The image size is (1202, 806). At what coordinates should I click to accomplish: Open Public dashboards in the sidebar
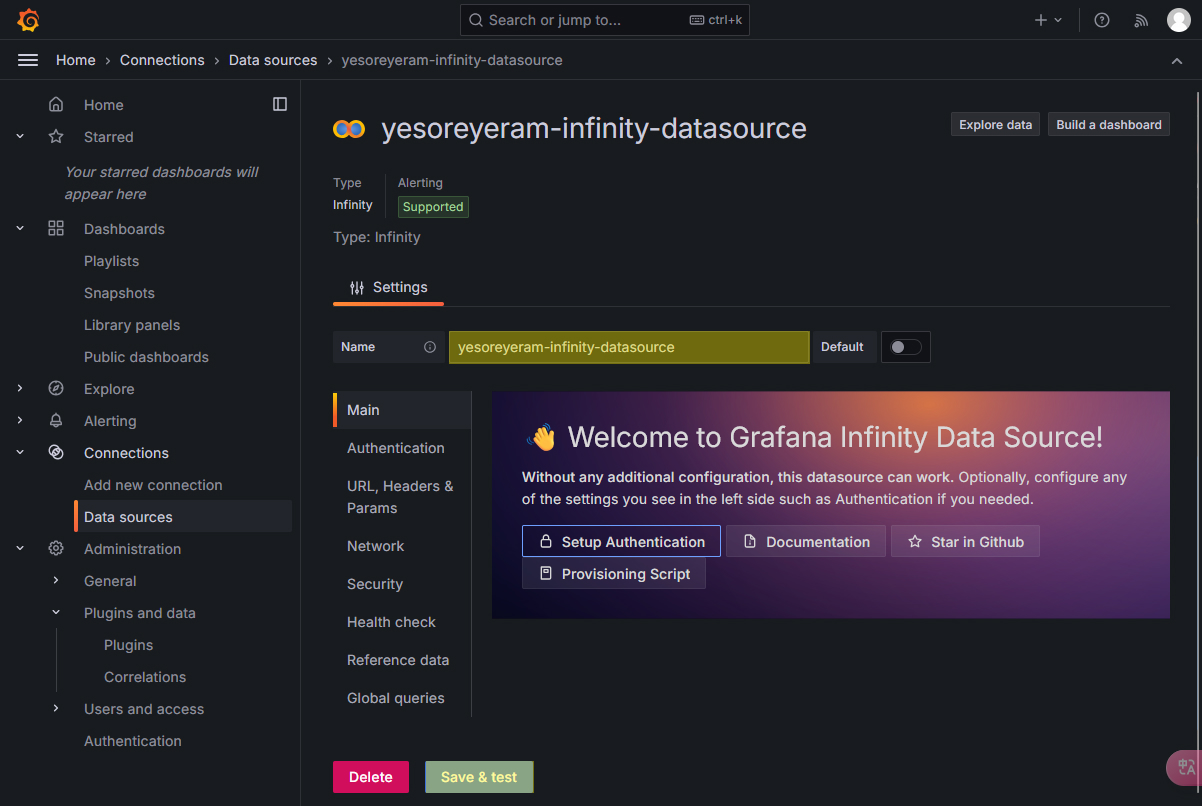[x=146, y=357]
